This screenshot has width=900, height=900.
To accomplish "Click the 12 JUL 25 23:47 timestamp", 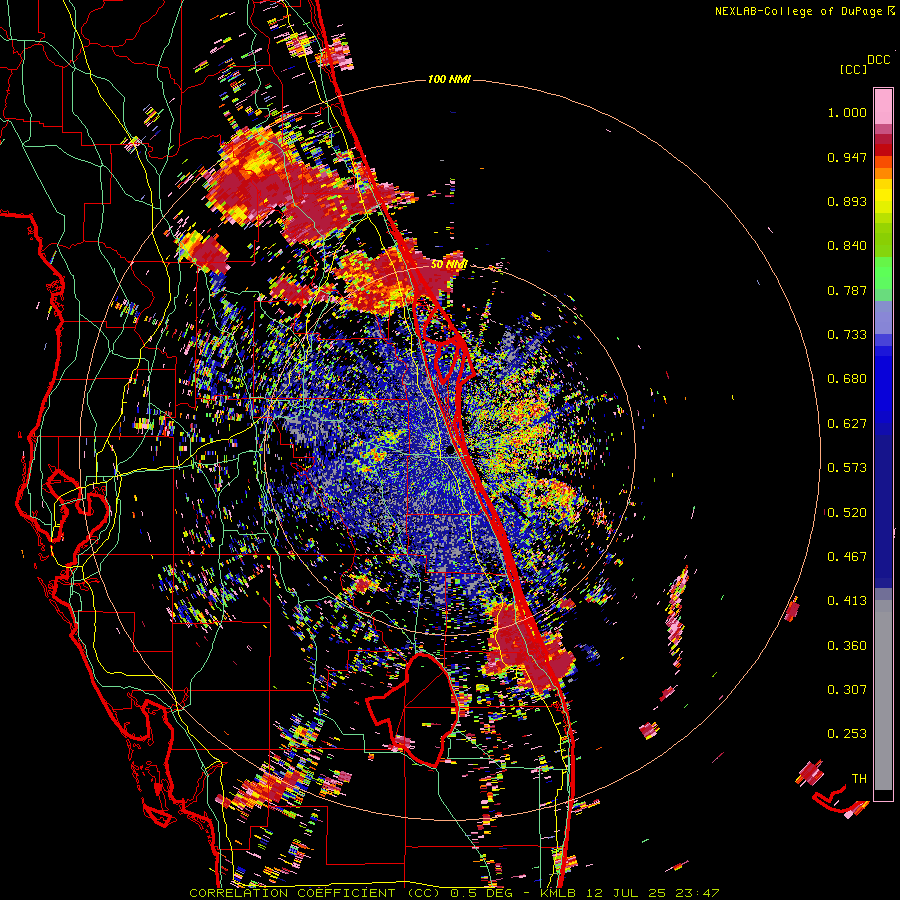I will tap(653, 893).
